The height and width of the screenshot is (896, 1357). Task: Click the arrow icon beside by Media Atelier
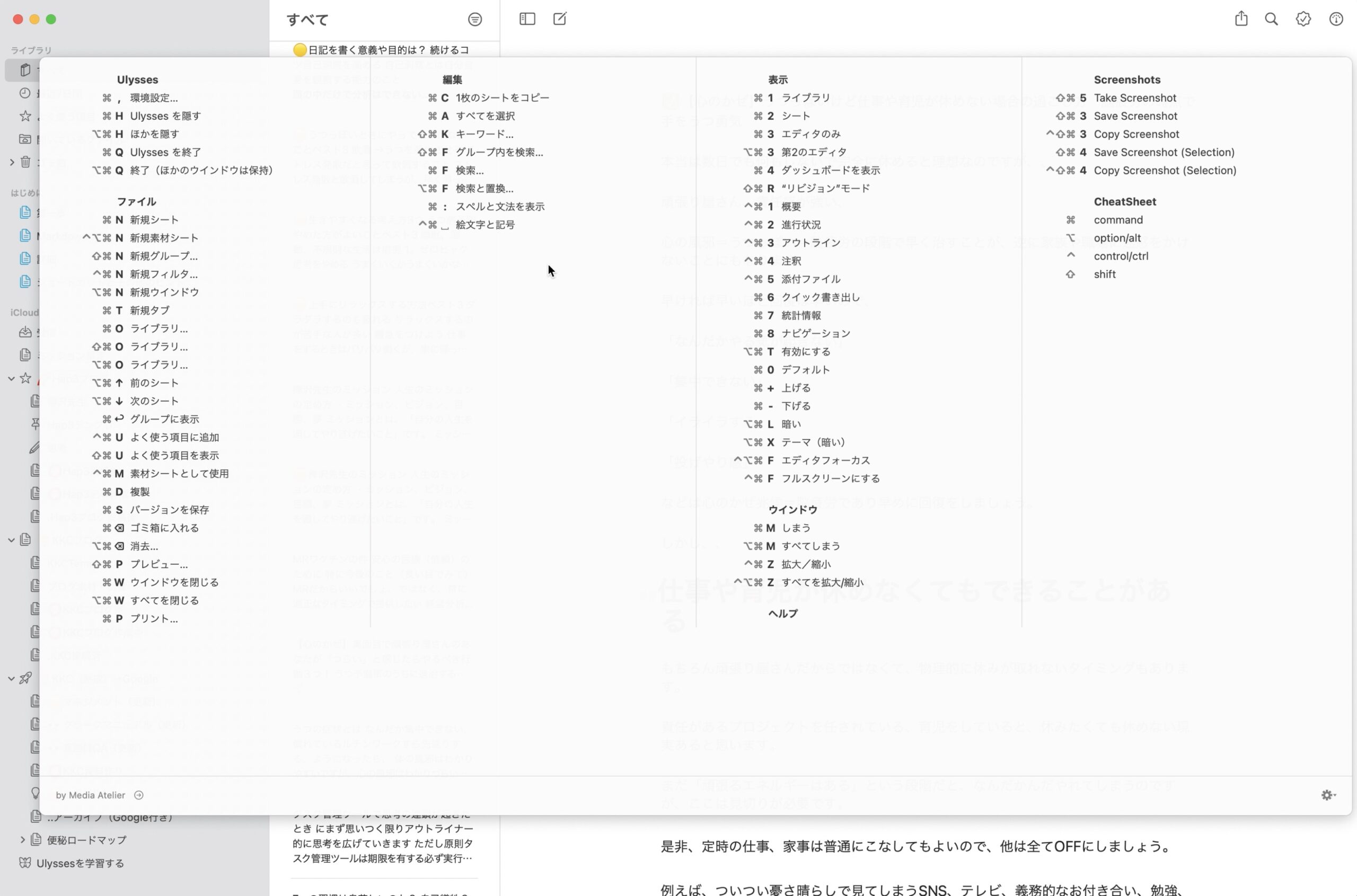[139, 795]
